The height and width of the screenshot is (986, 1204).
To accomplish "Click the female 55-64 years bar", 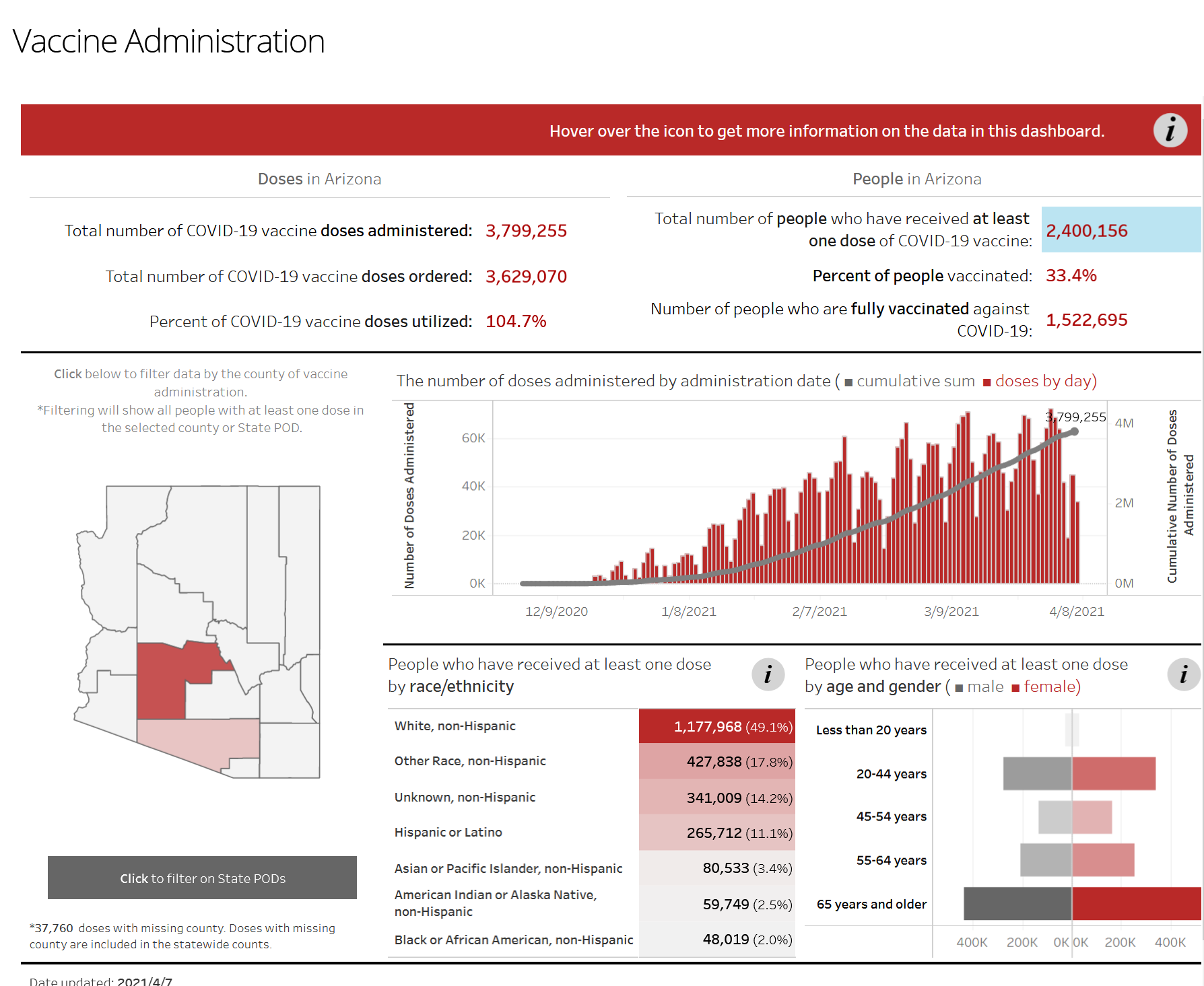I will click(1103, 859).
